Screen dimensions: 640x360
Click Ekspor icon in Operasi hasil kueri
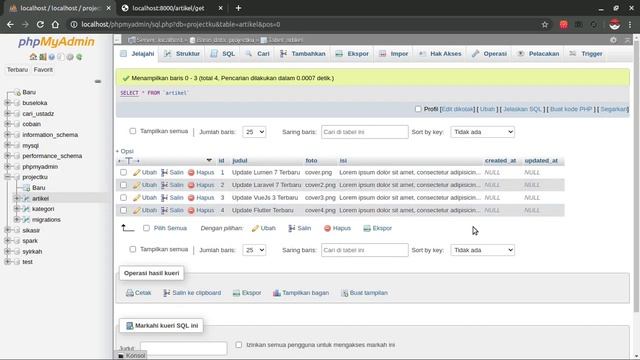(236, 293)
